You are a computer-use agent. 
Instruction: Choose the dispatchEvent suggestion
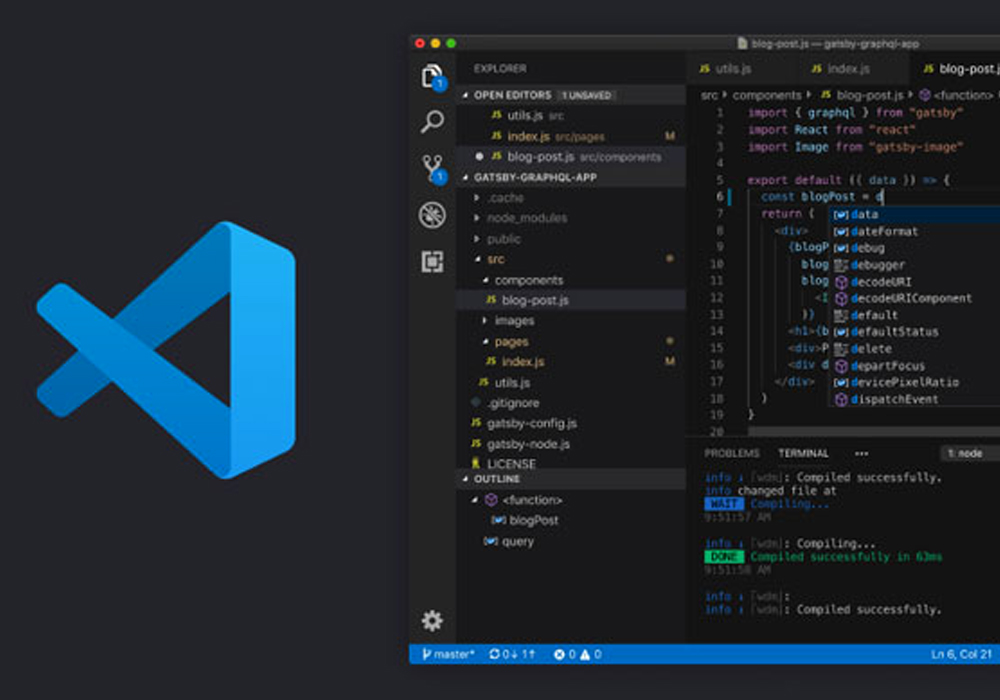[x=914, y=400]
